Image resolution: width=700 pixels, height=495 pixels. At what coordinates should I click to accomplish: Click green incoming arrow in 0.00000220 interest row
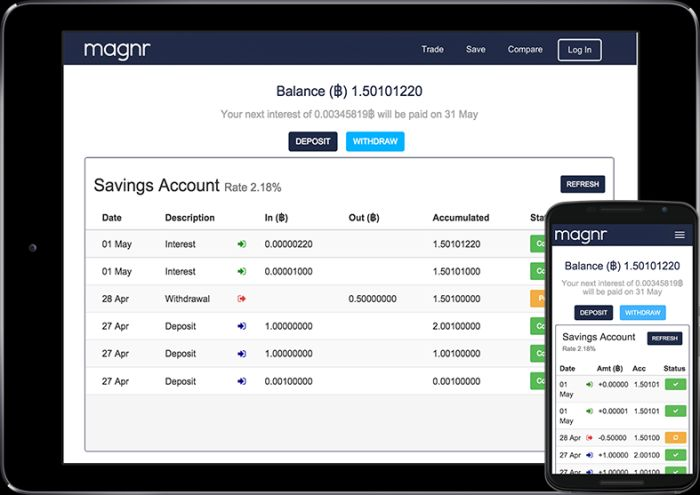point(242,244)
